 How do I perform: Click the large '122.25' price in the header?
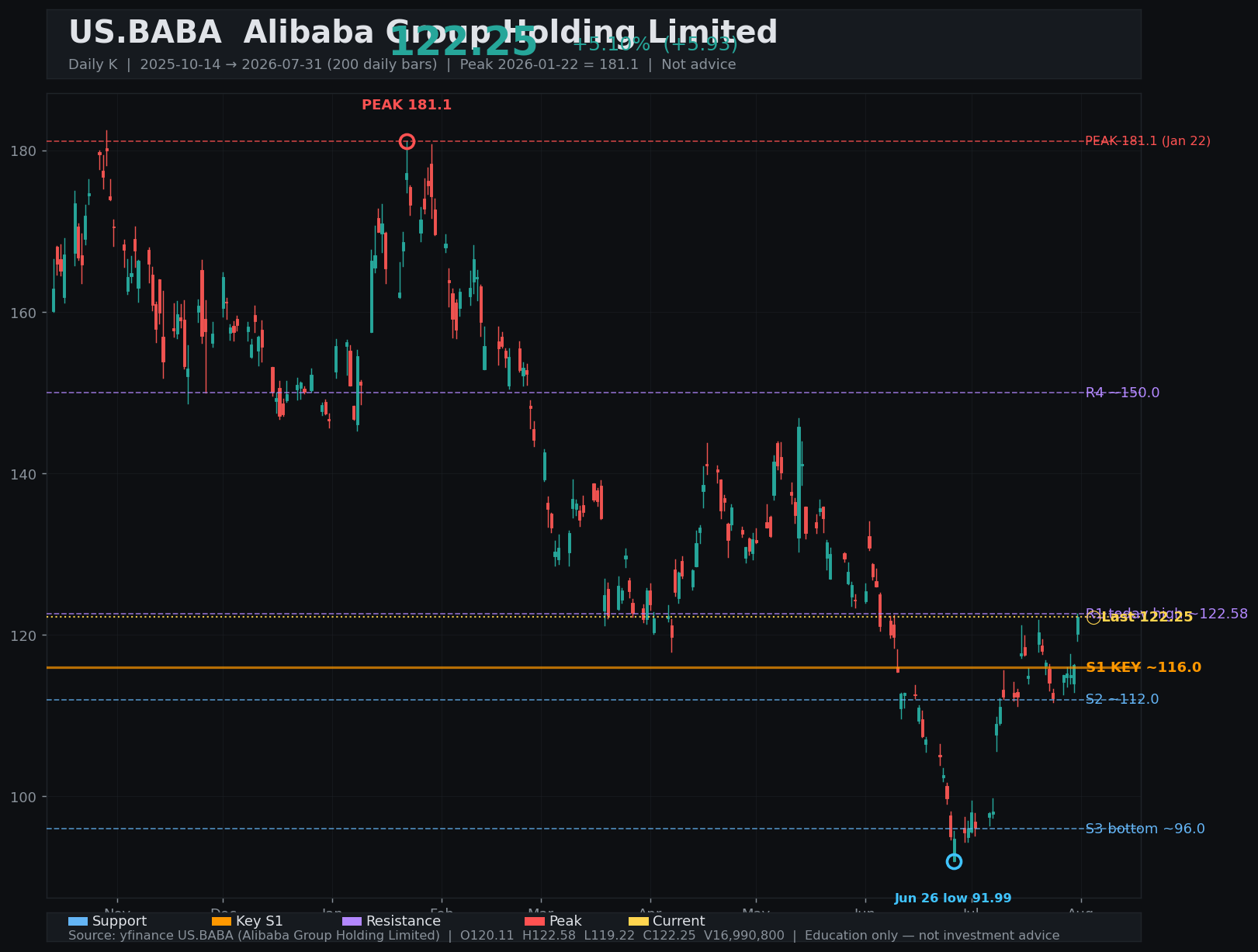click(463, 41)
